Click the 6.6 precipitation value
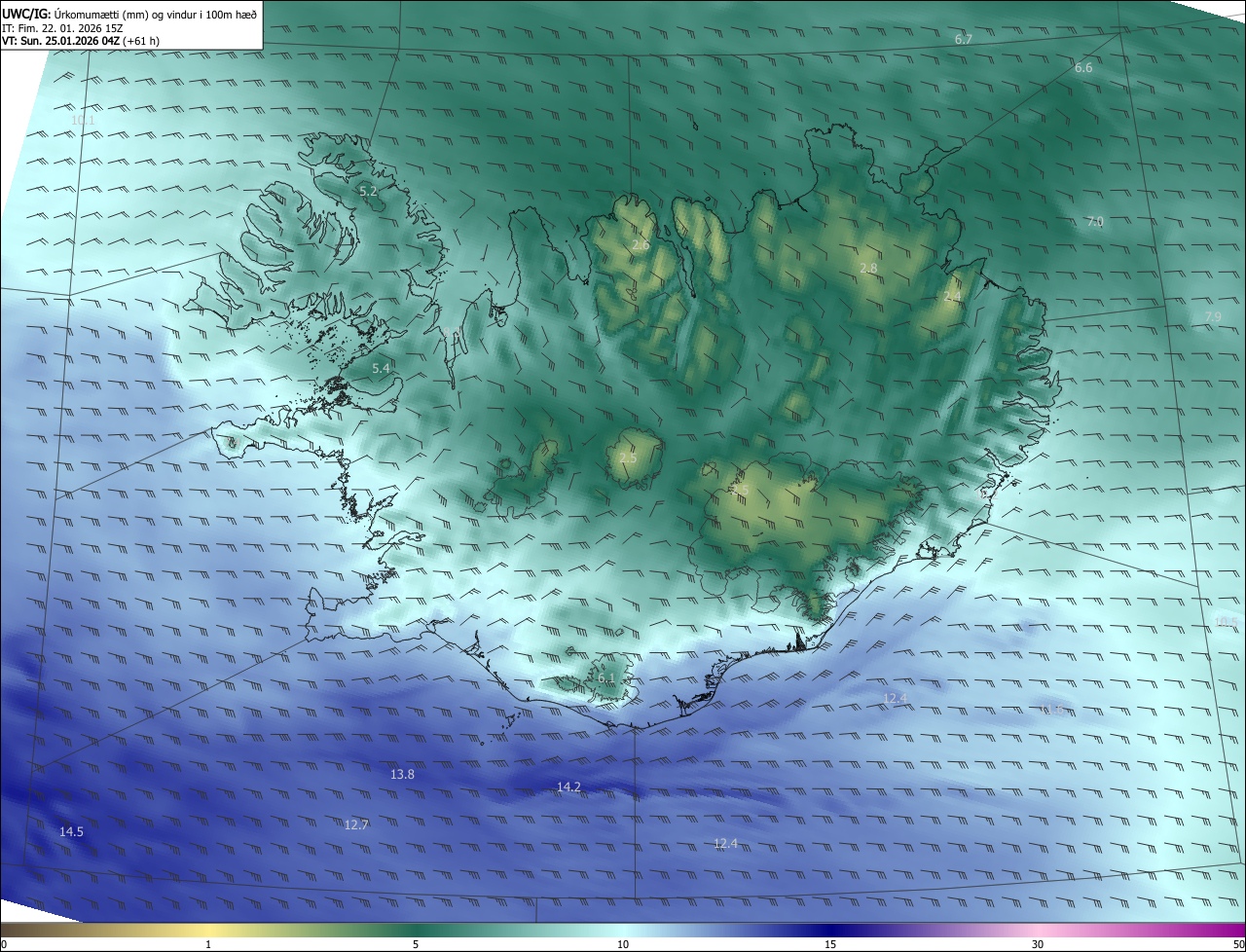The image size is (1246, 952). 1083,68
